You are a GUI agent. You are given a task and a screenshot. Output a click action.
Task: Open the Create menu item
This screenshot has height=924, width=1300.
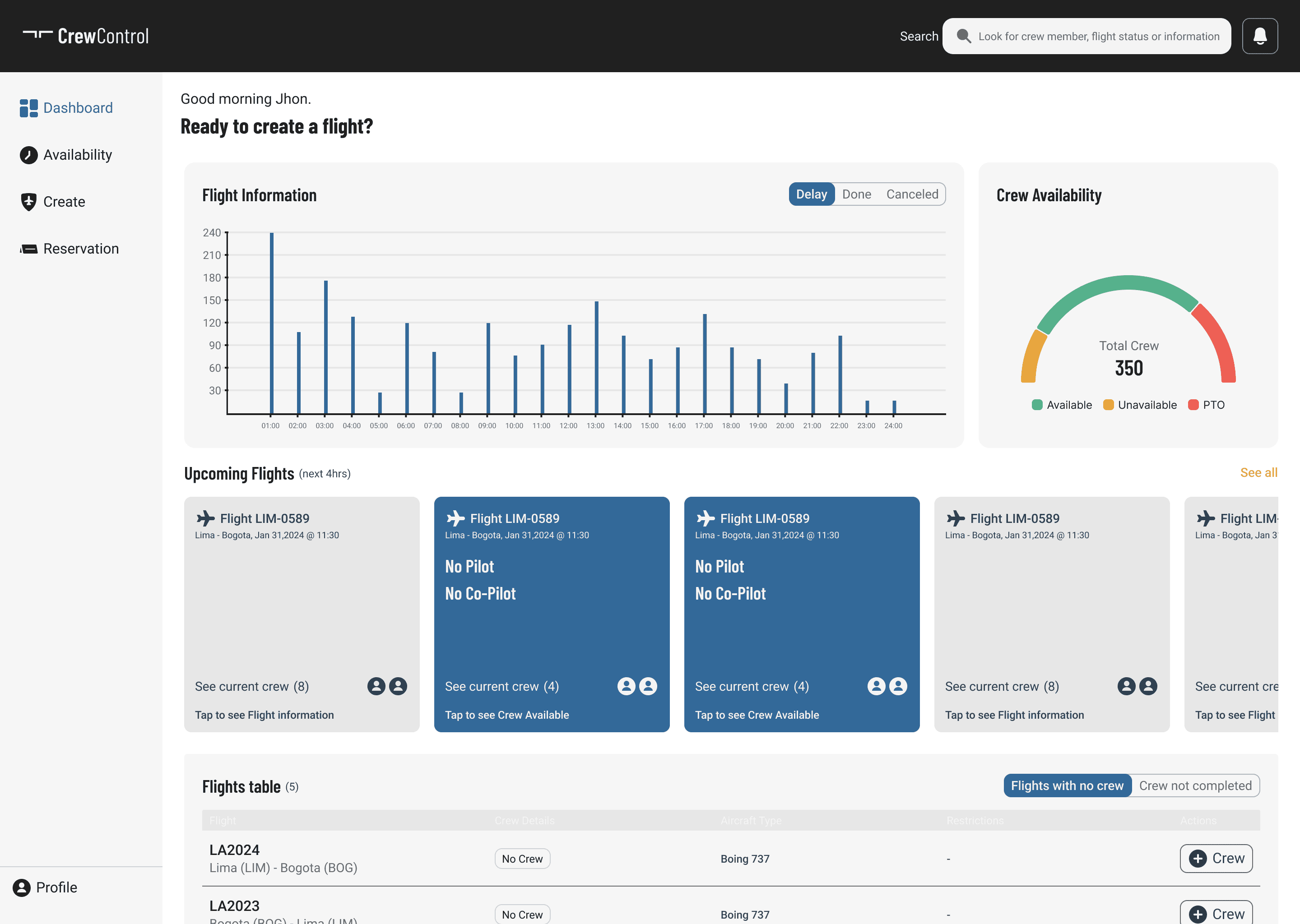[52, 202]
